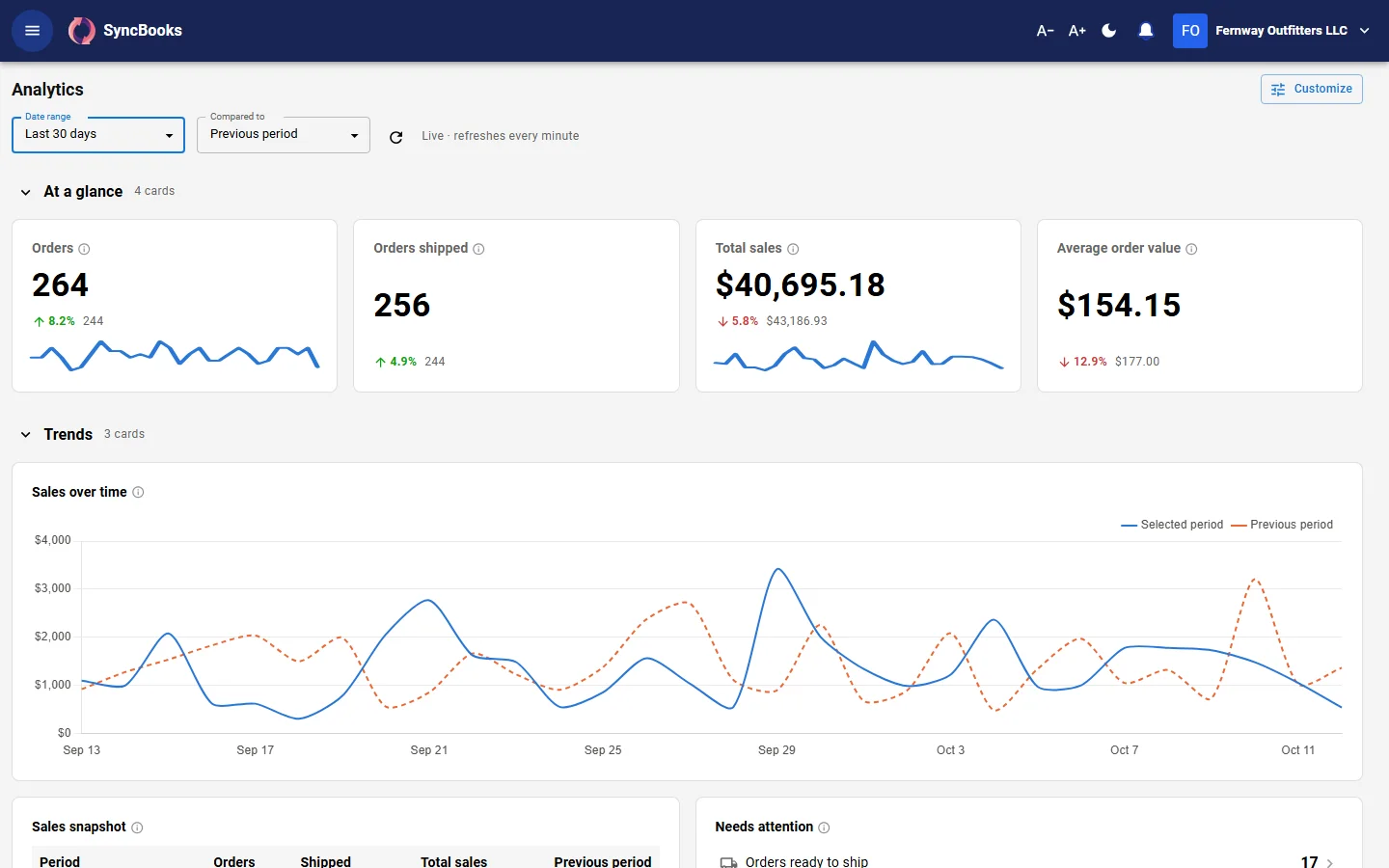The height and width of the screenshot is (868, 1389).
Task: Decrease font size with A- button
Action: (x=1045, y=31)
